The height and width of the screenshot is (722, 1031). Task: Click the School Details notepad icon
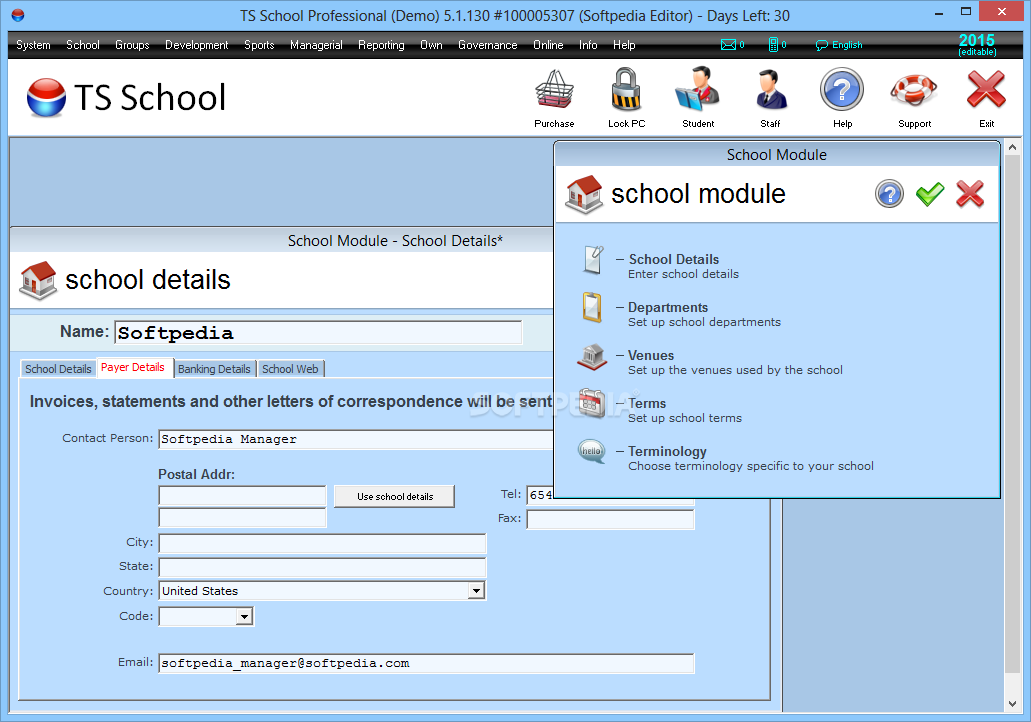pyautogui.click(x=592, y=259)
